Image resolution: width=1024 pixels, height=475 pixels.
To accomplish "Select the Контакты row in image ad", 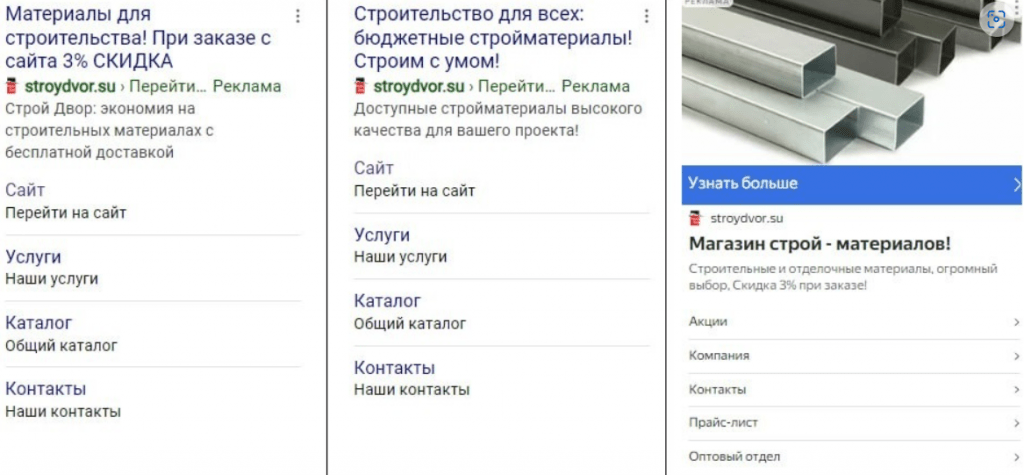I will coord(855,390).
